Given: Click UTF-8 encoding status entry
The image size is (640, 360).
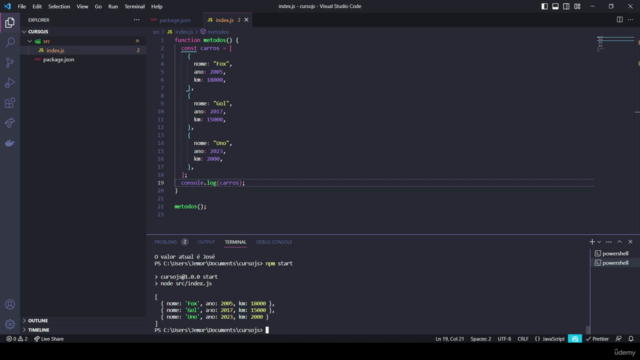Looking at the screenshot, I should [504, 339].
